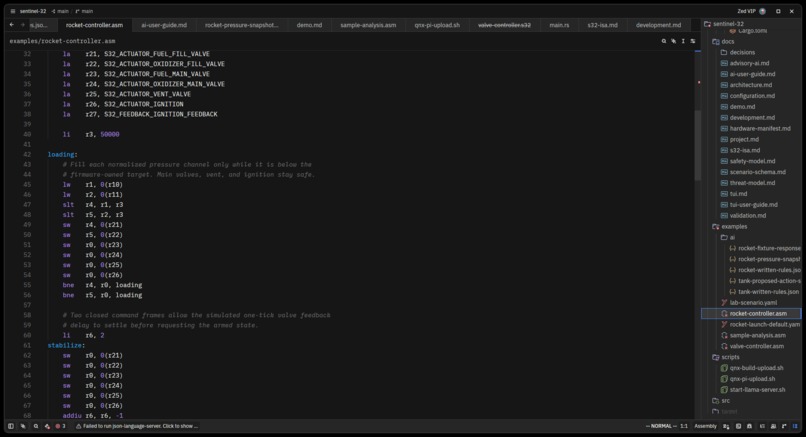Image resolution: width=806 pixels, height=437 pixels.
Task: Click the editor vertical scrollbar thumb
Action: pyautogui.click(x=698, y=145)
